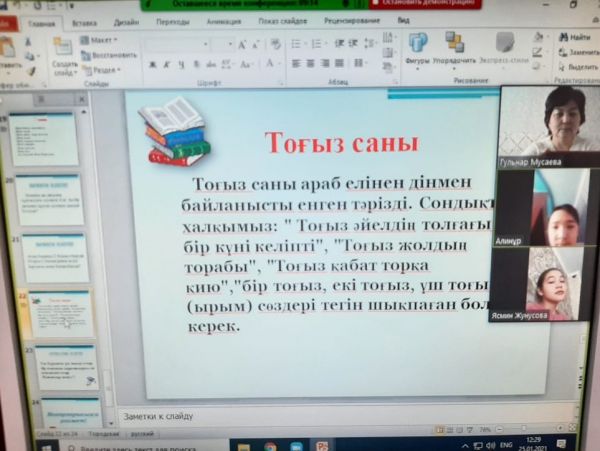Viewport: 600px width, 451px height.
Task: Expand the Раздел section dropdown
Action: point(104,70)
